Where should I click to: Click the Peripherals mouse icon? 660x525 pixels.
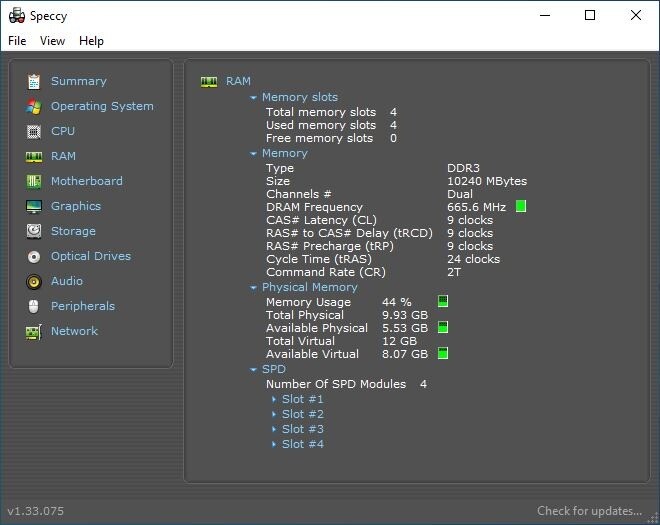pyautogui.click(x=34, y=306)
